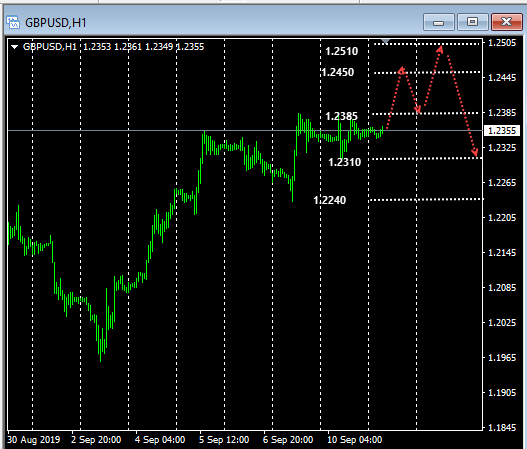Maximize the GBPUSD,H1 chart window
Screen dimensions: 527x449
pyautogui.click(x=473, y=22)
